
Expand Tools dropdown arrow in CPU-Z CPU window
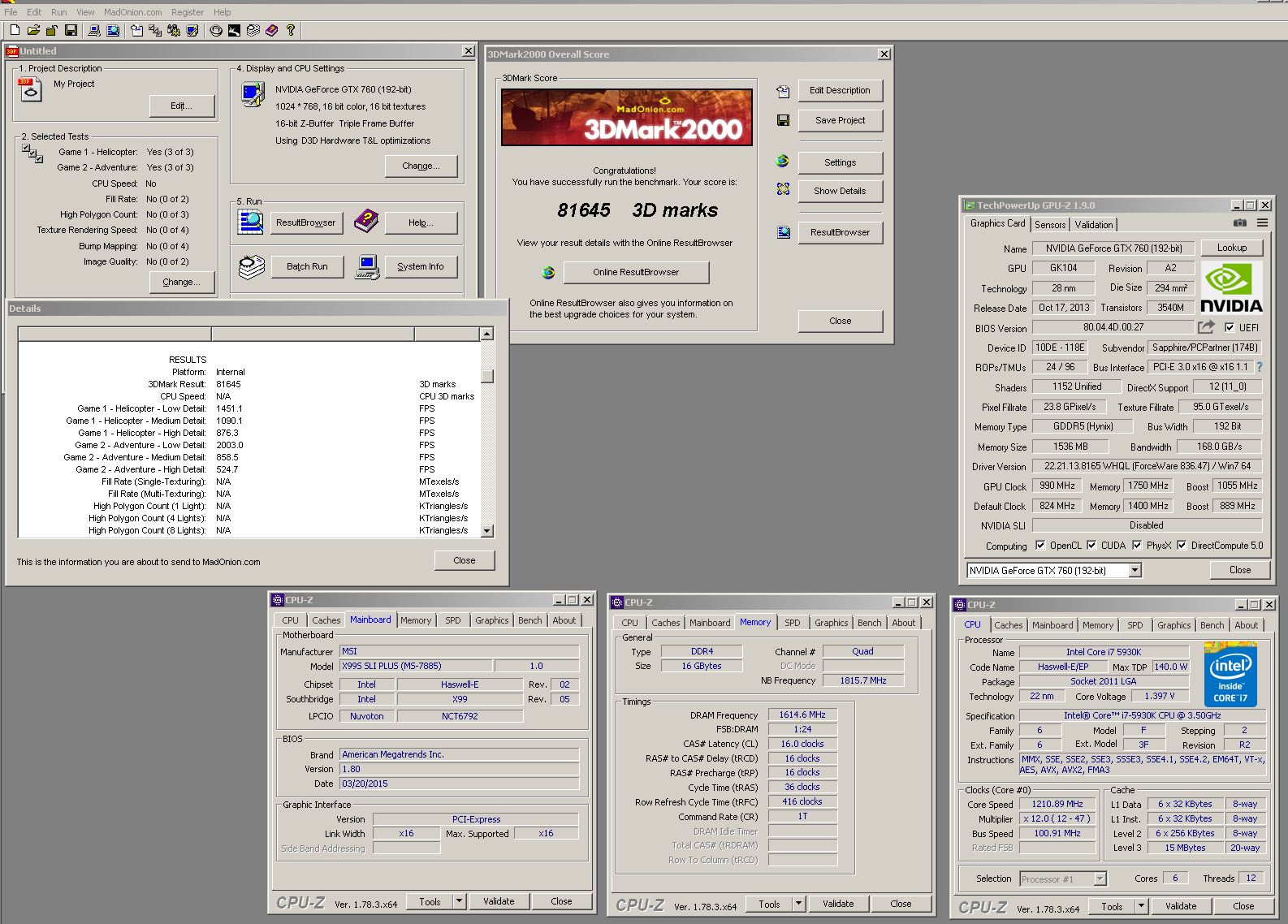tap(1141, 905)
